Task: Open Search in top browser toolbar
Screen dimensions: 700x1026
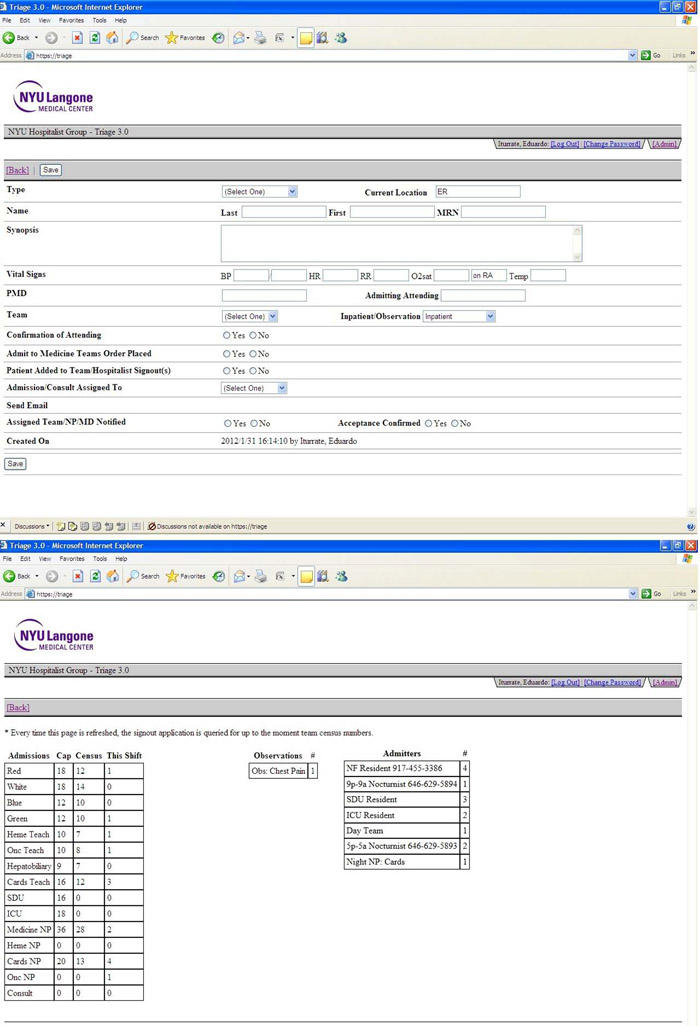Action: tap(143, 38)
